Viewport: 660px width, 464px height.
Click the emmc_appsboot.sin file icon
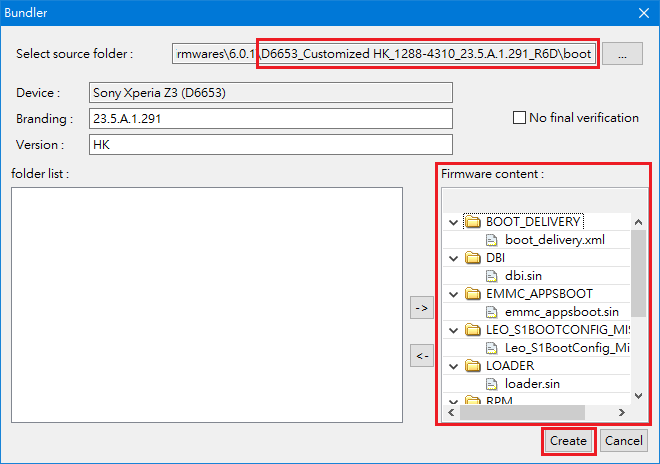[491, 312]
